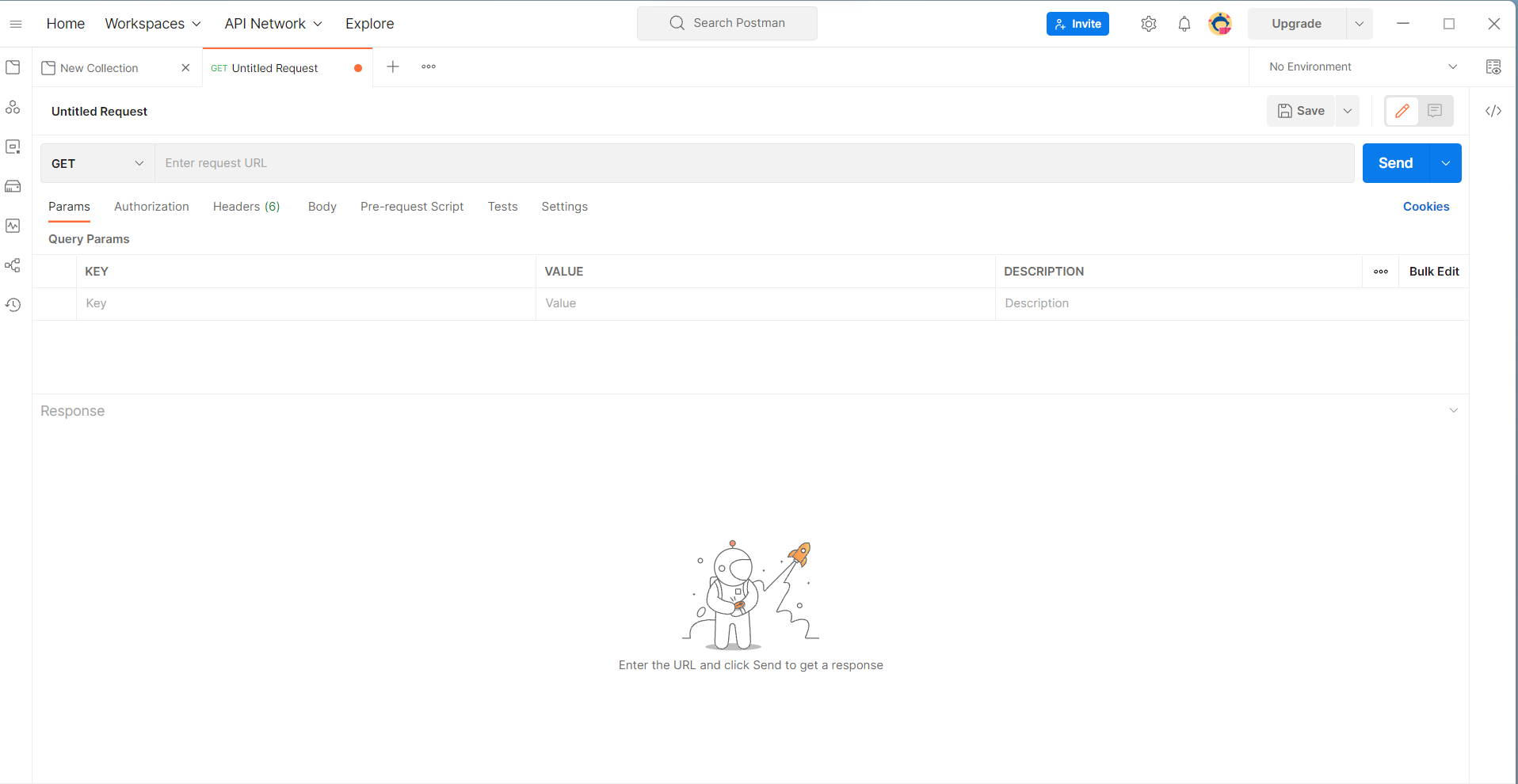Expand the GET method dropdown
This screenshot has width=1518, height=784.
[x=97, y=163]
